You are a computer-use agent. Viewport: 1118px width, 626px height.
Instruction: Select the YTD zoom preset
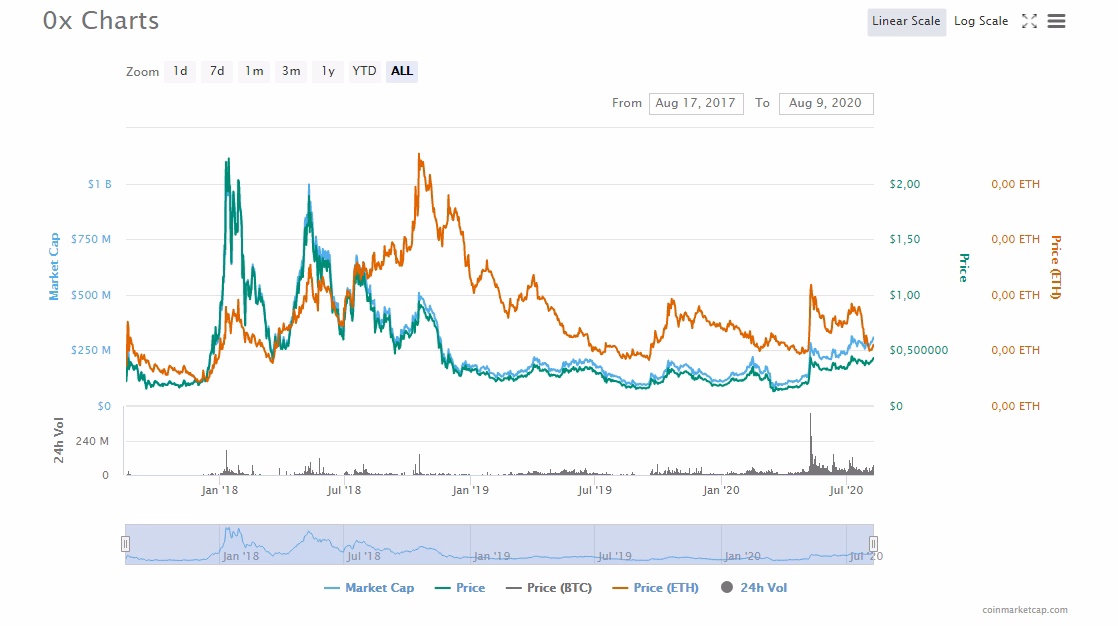point(364,71)
